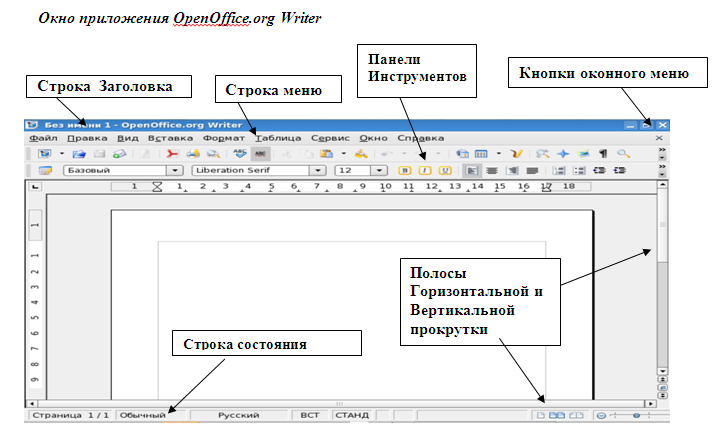Expand the Liberation Serif font dropdown

tap(317, 170)
